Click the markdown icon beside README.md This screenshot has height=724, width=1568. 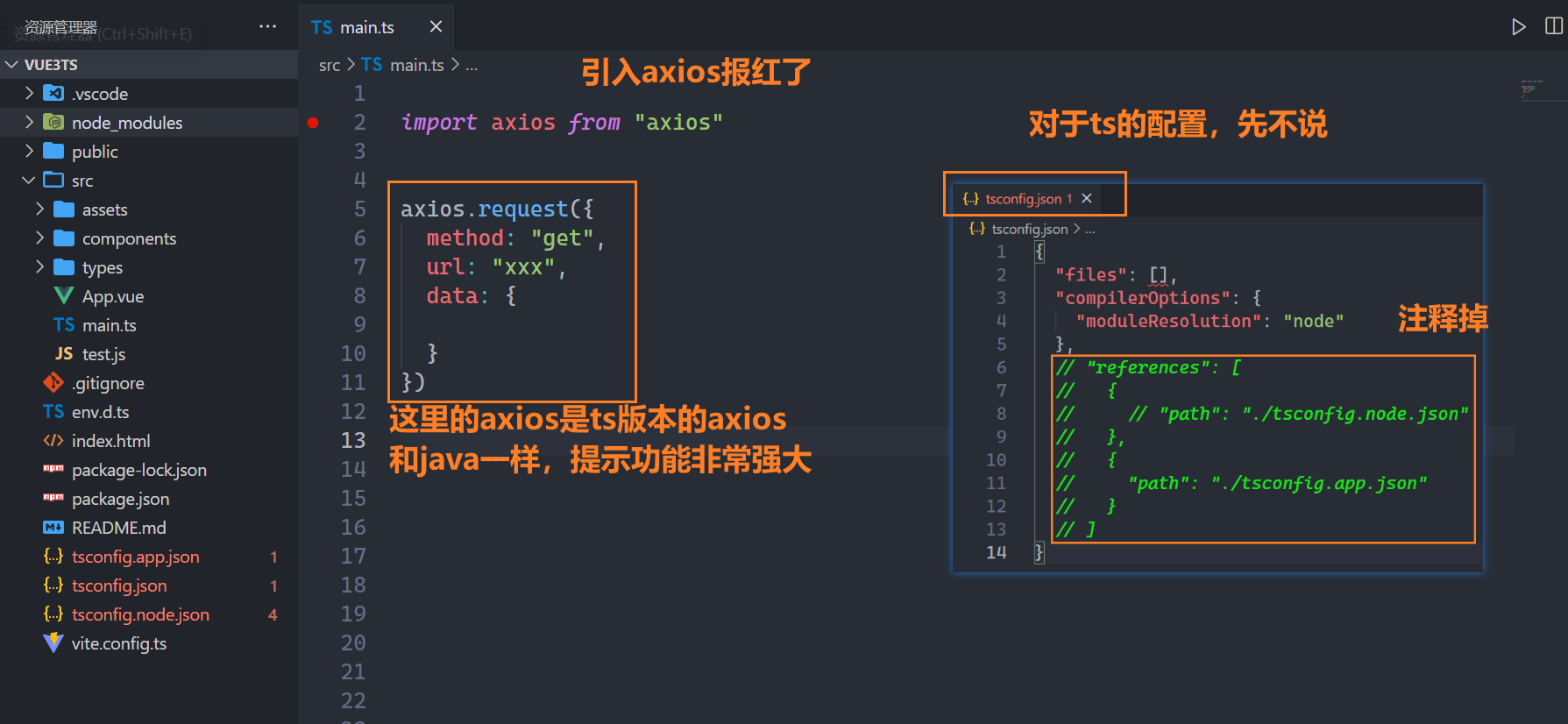(53, 528)
